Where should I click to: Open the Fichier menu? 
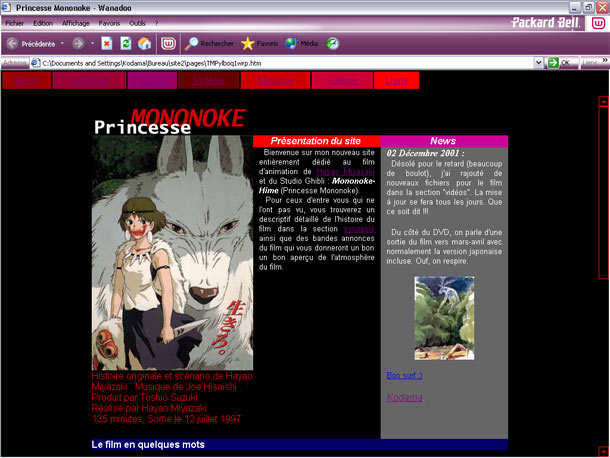(14, 23)
